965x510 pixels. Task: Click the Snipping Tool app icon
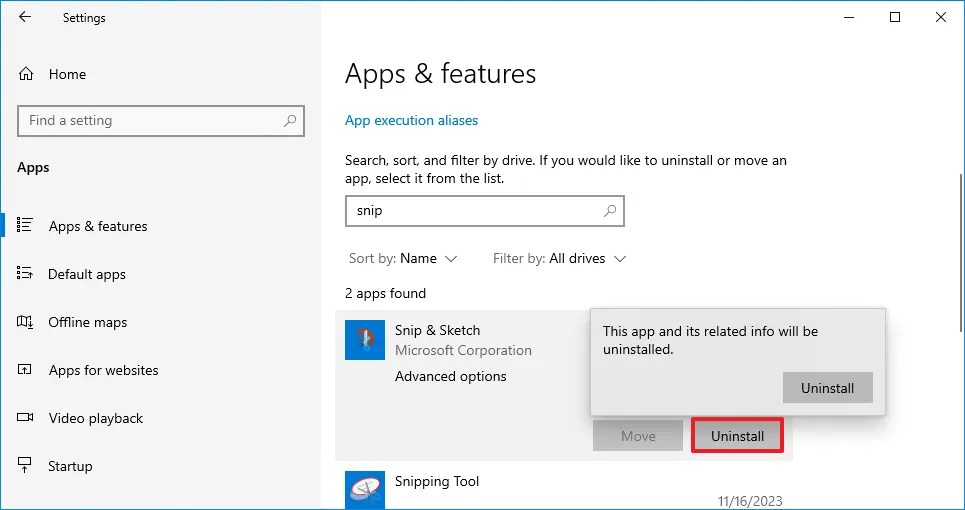coord(365,490)
